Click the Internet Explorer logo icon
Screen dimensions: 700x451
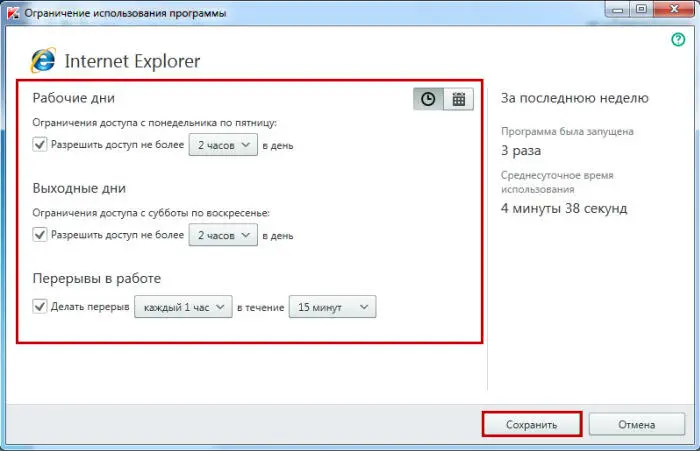pyautogui.click(x=43, y=60)
